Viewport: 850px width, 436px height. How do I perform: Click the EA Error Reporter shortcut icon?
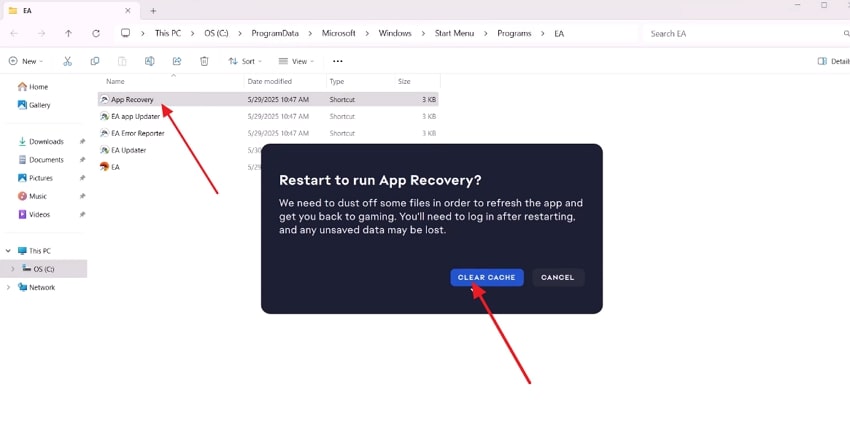point(105,133)
